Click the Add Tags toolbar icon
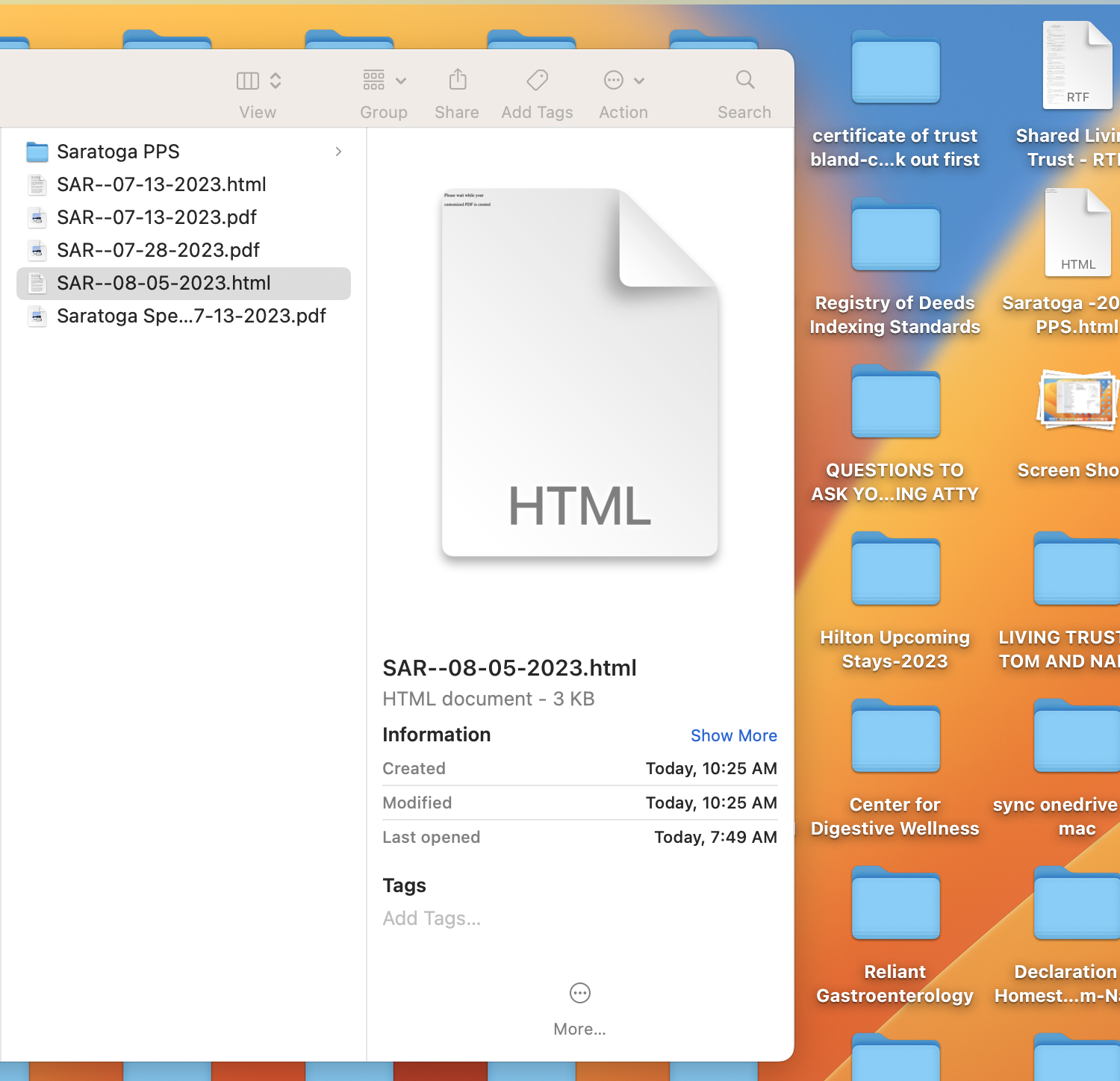This screenshot has width=1120, height=1081. [536, 80]
